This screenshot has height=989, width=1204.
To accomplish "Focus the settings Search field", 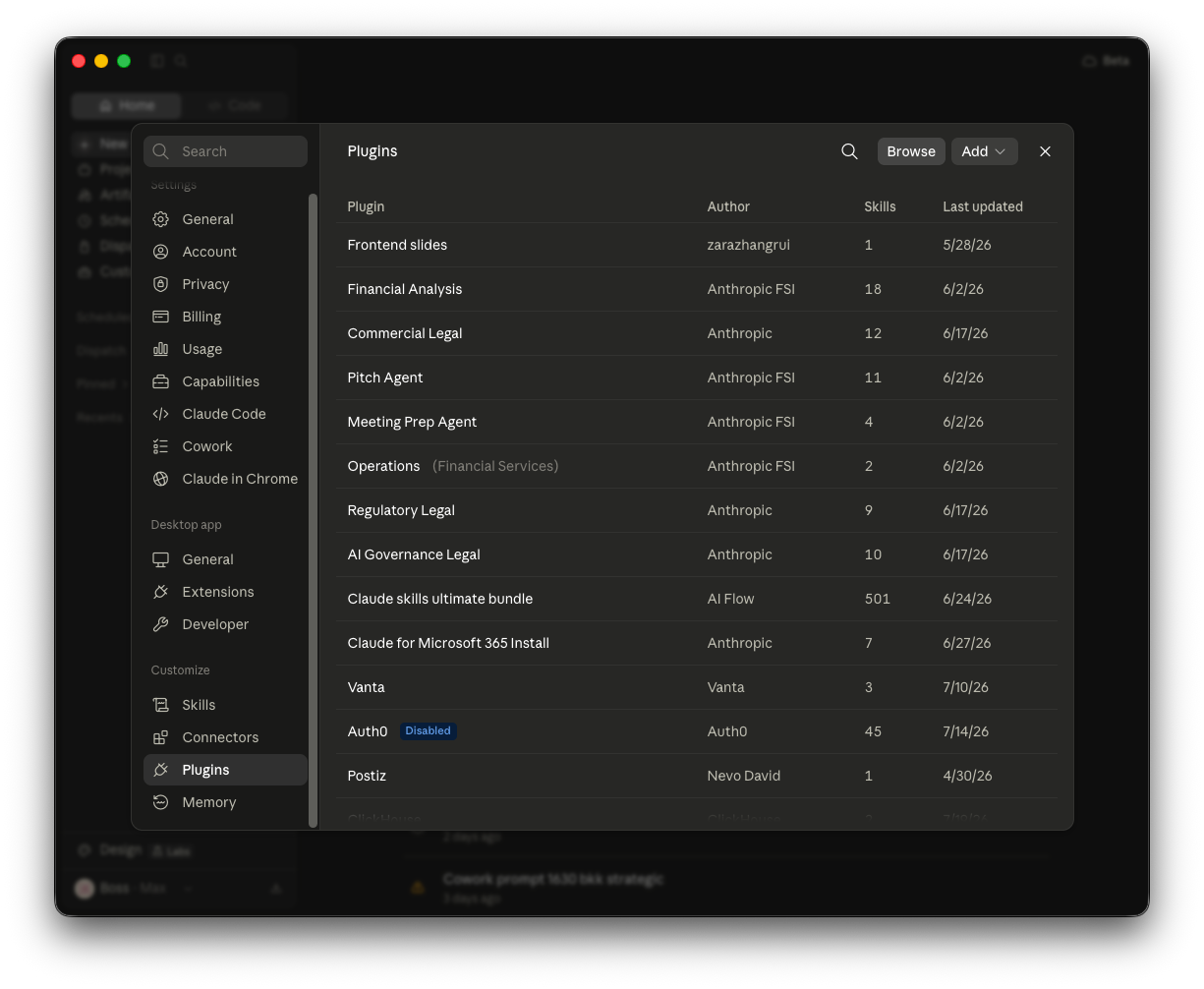I will point(225,151).
